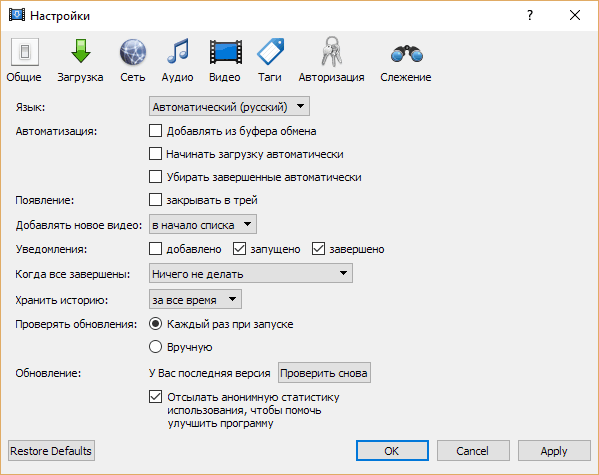Image resolution: width=599 pixels, height=475 pixels.
Task: Toggle закрывать в трей checkbox
Action: 155,200
